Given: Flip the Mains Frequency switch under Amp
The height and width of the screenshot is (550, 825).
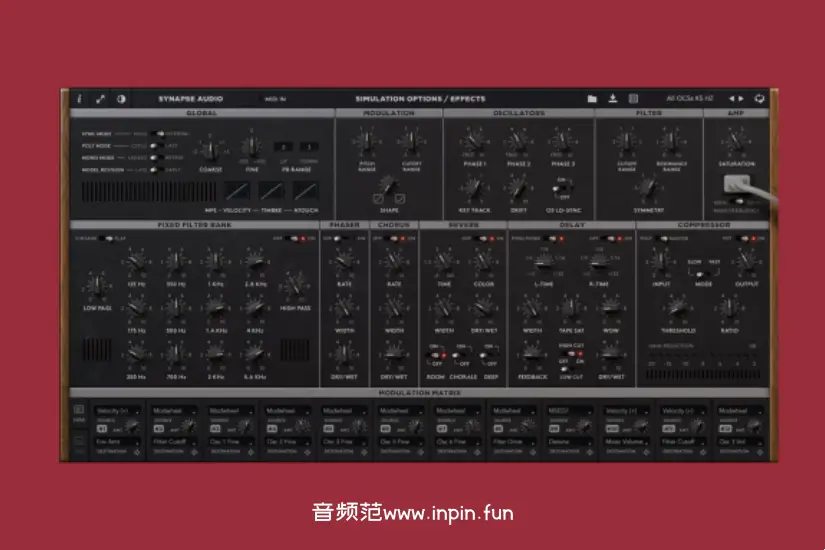Looking at the screenshot, I should 739,202.
